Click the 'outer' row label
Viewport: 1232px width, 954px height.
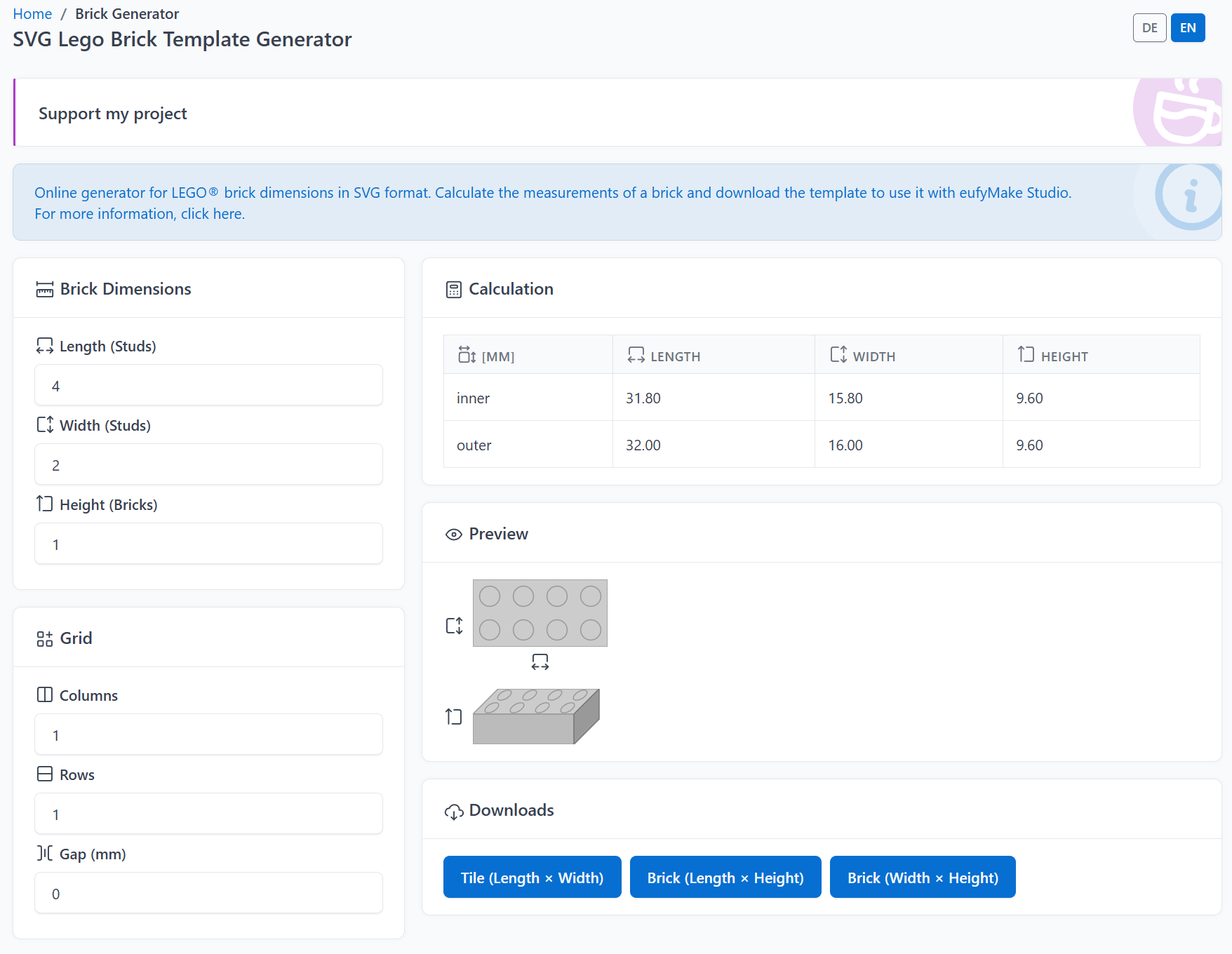(474, 445)
